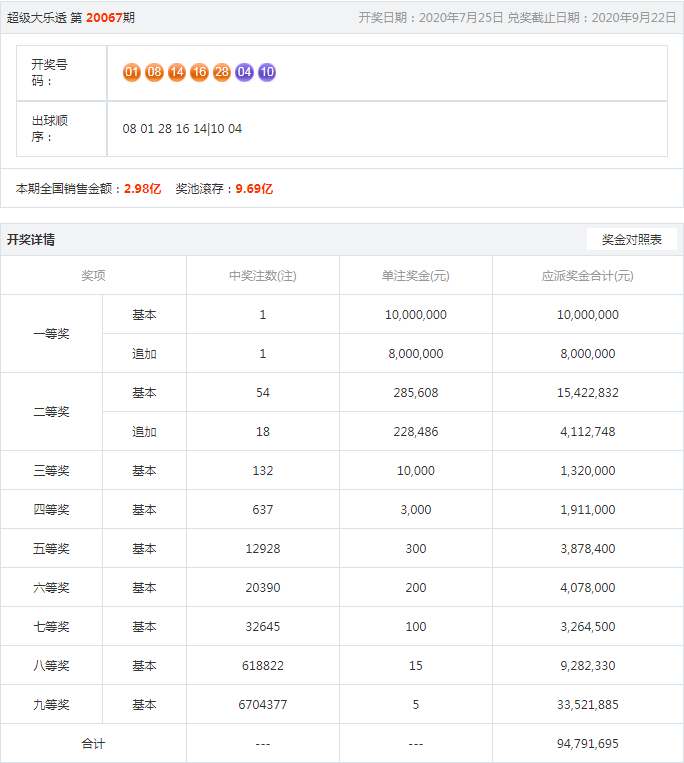Click the 单注奖金(元) column header
Image resolution: width=684 pixels, height=763 pixels.
coord(416,276)
